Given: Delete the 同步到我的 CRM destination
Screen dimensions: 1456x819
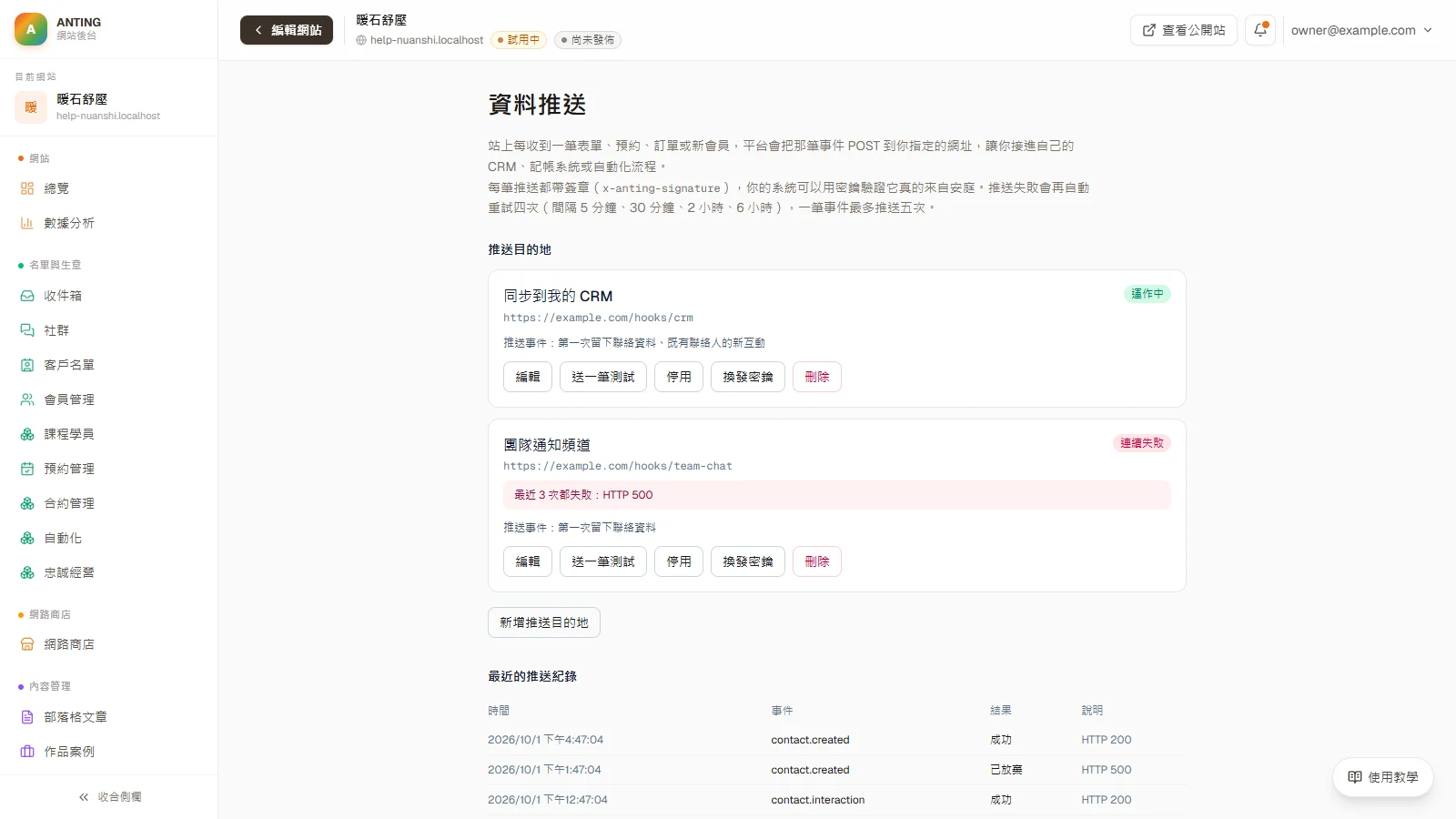Looking at the screenshot, I should click(817, 377).
